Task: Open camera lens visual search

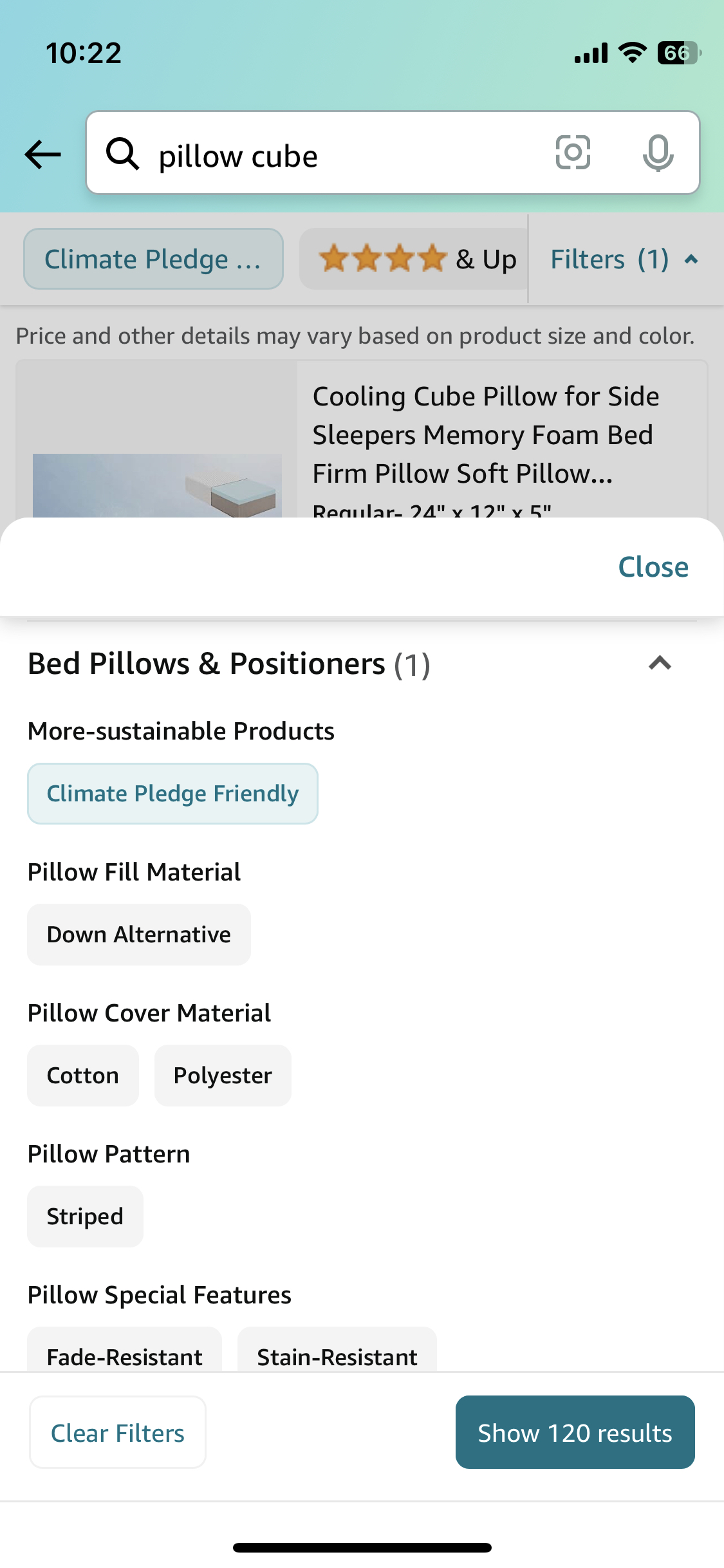Action: (573, 153)
